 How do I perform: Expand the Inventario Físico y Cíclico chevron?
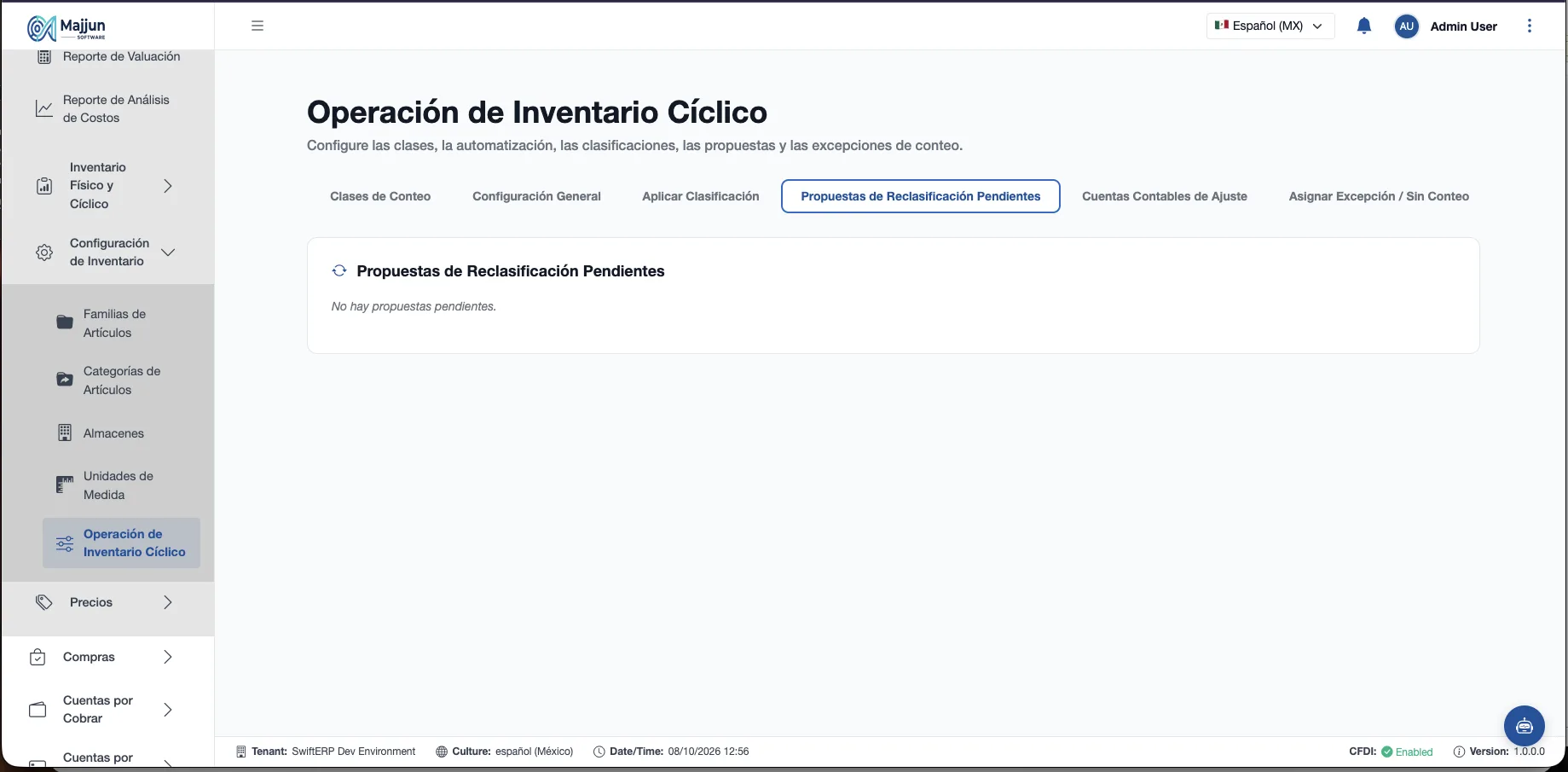pyautogui.click(x=168, y=186)
